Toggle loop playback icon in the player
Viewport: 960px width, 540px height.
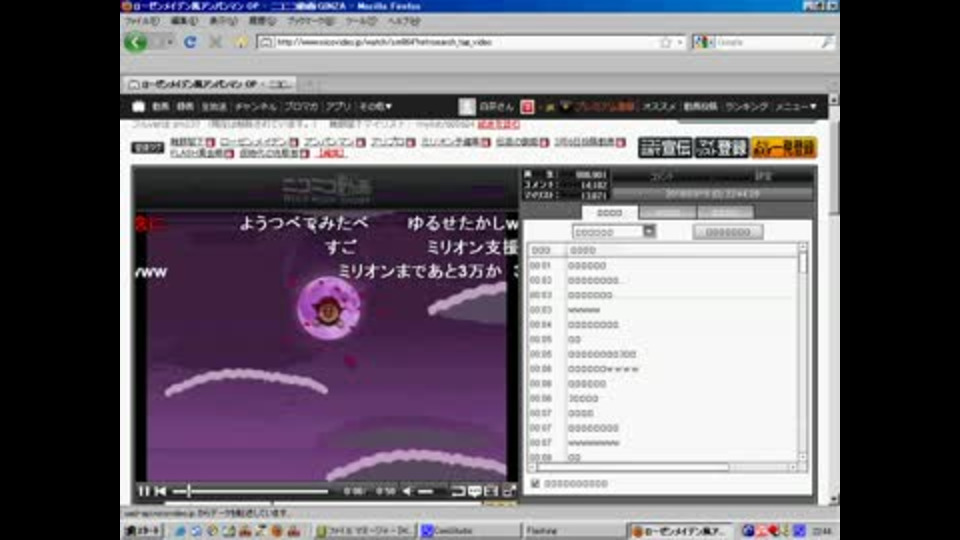click(x=457, y=491)
